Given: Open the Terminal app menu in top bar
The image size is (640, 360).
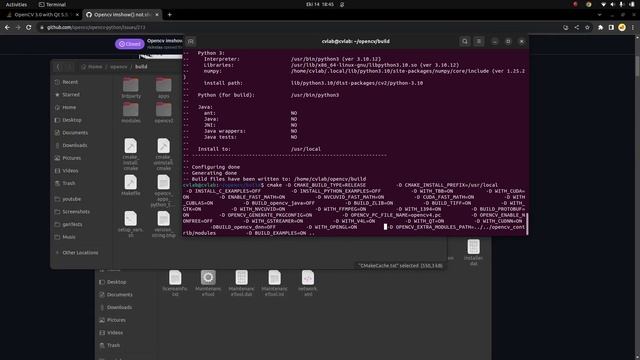Looking at the screenshot, I should coord(52,4).
